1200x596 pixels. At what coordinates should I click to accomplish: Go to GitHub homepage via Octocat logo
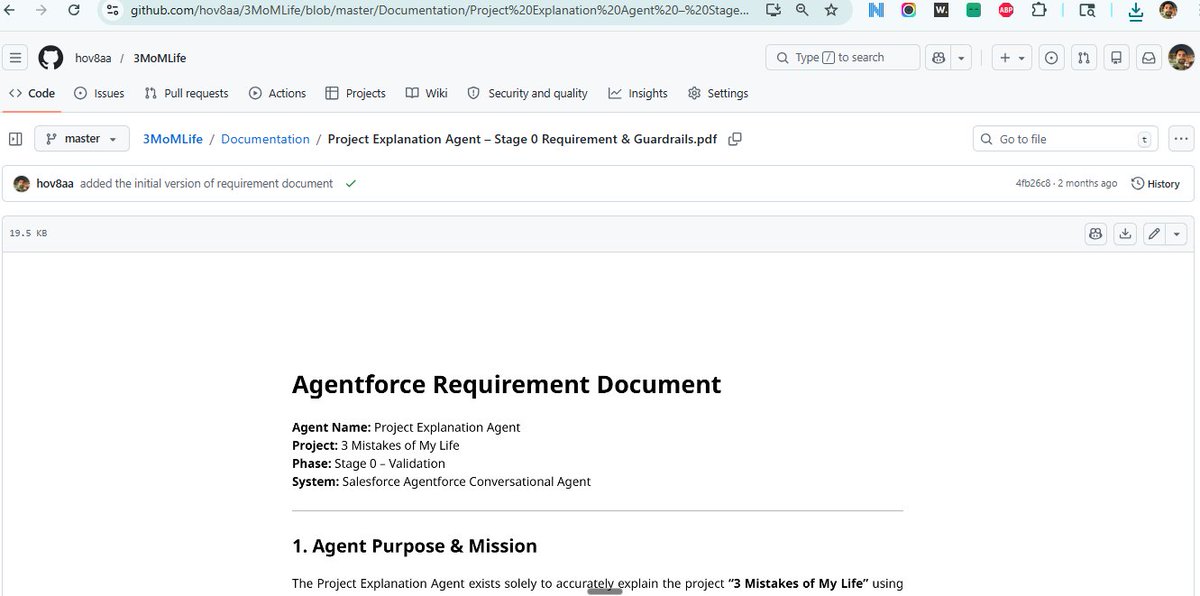pyautogui.click(x=50, y=58)
